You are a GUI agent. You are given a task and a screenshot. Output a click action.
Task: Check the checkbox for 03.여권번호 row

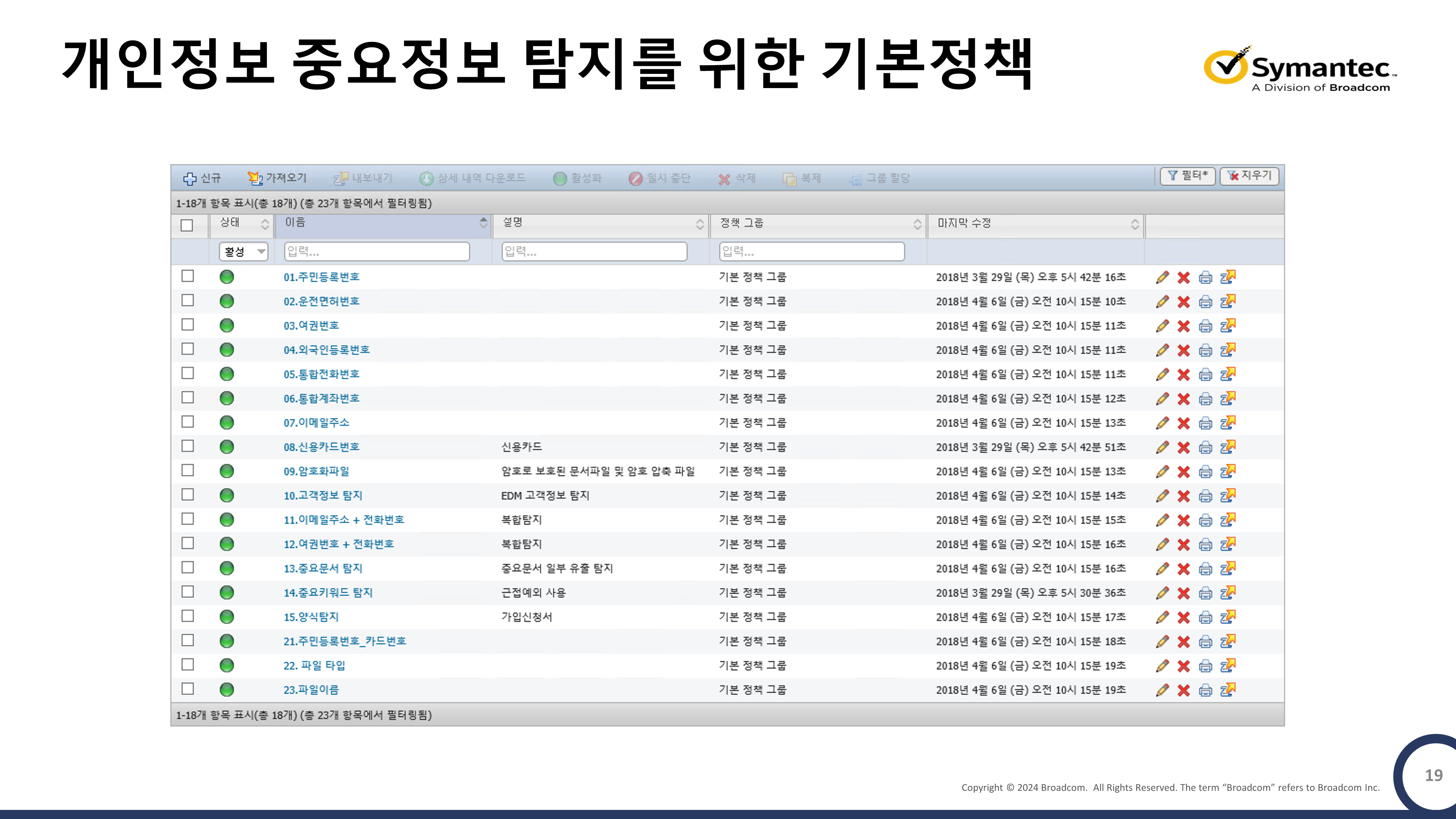point(188,325)
